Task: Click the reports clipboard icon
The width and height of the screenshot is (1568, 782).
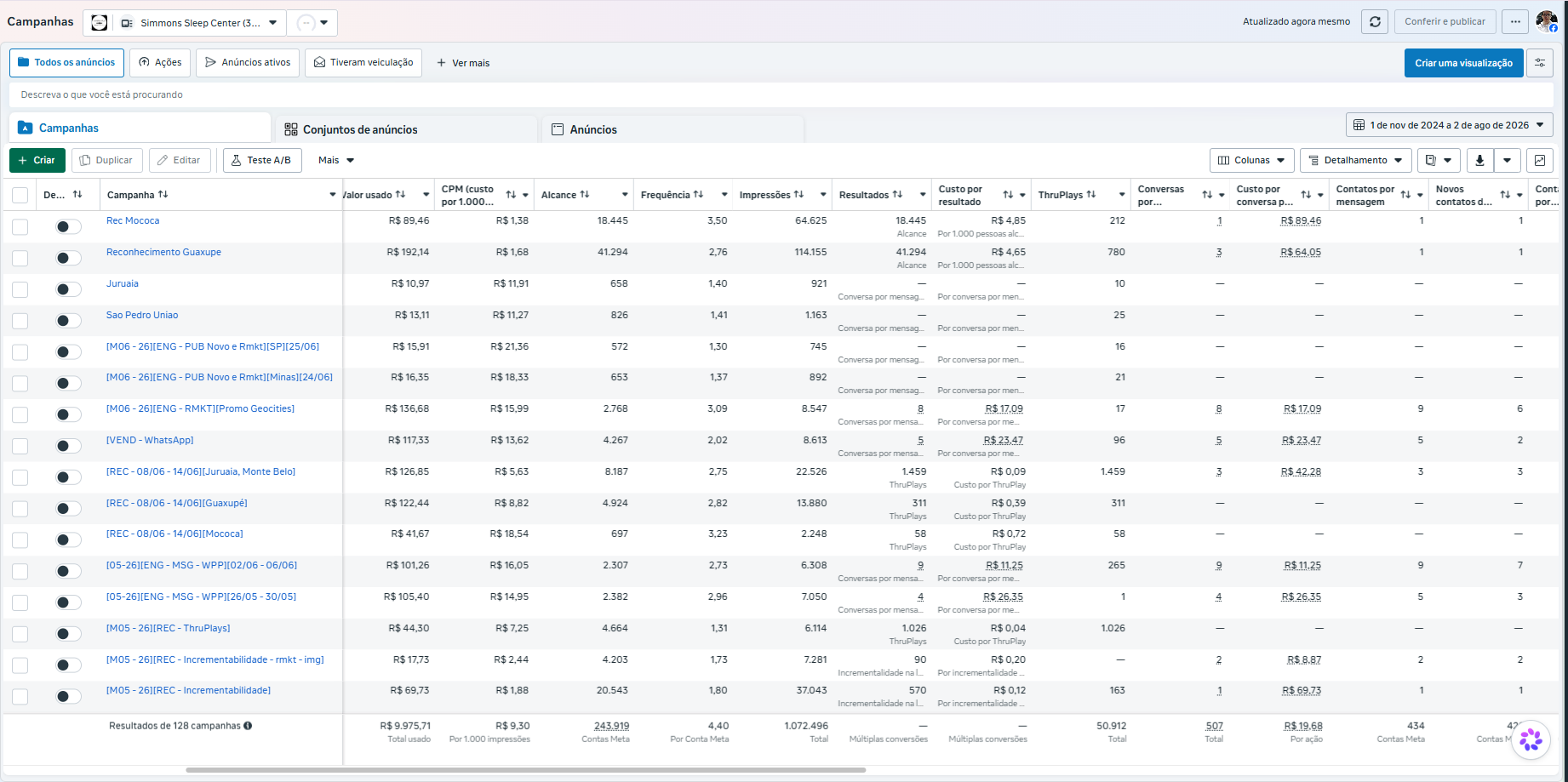Action: pyautogui.click(x=1439, y=160)
